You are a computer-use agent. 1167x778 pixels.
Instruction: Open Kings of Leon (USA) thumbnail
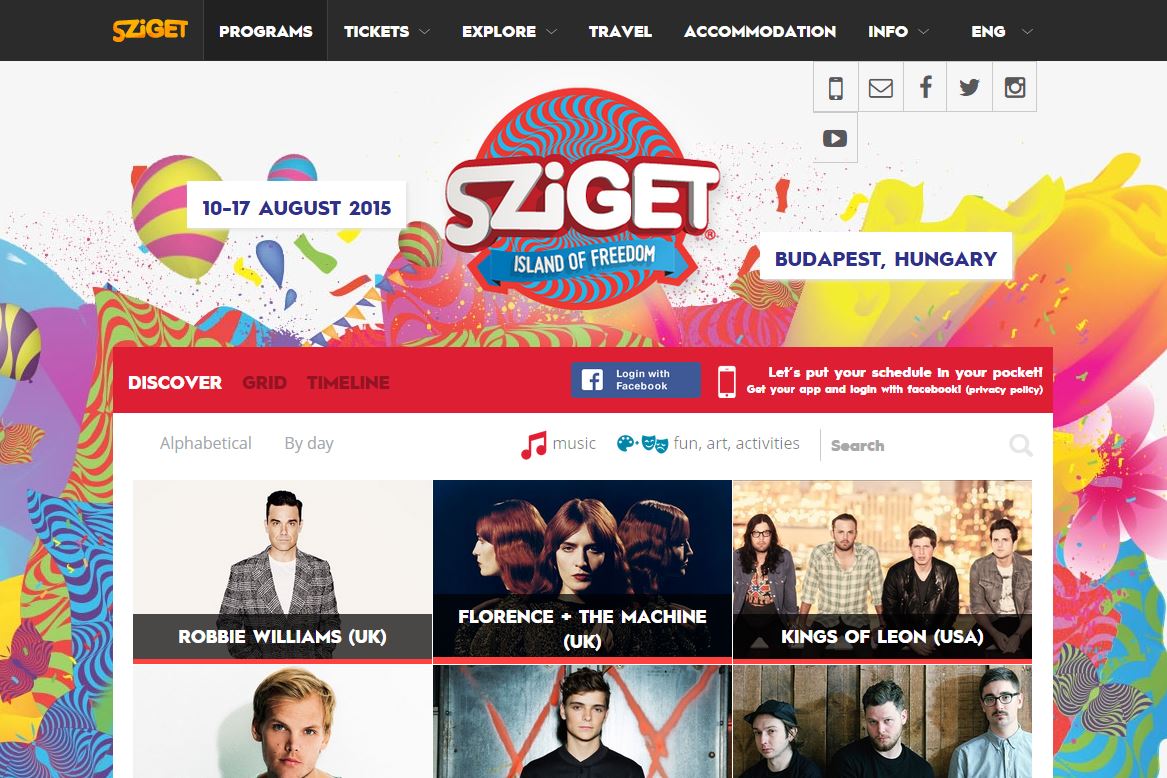tap(882, 570)
